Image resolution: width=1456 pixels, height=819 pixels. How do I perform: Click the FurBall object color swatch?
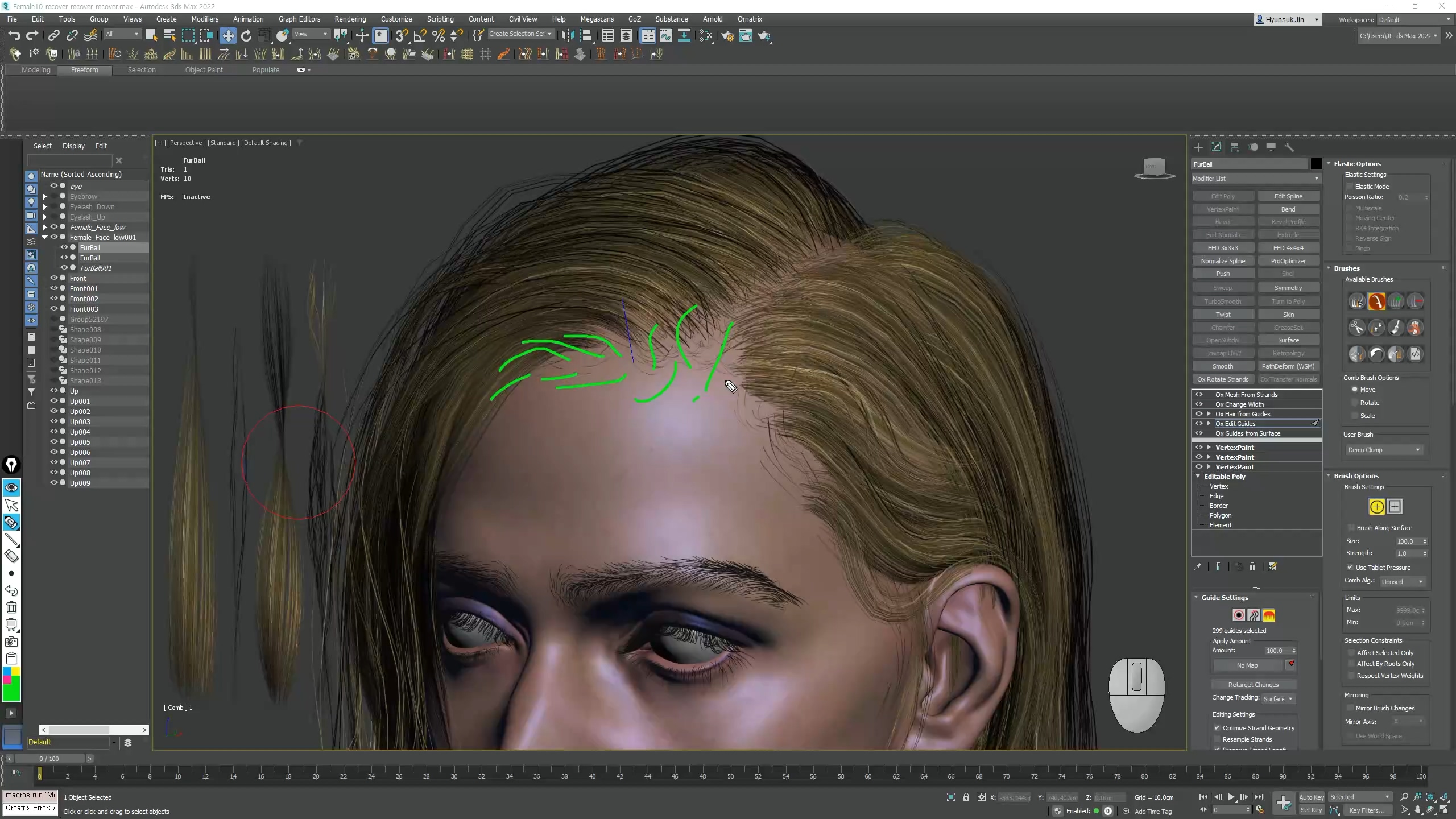point(1316,164)
